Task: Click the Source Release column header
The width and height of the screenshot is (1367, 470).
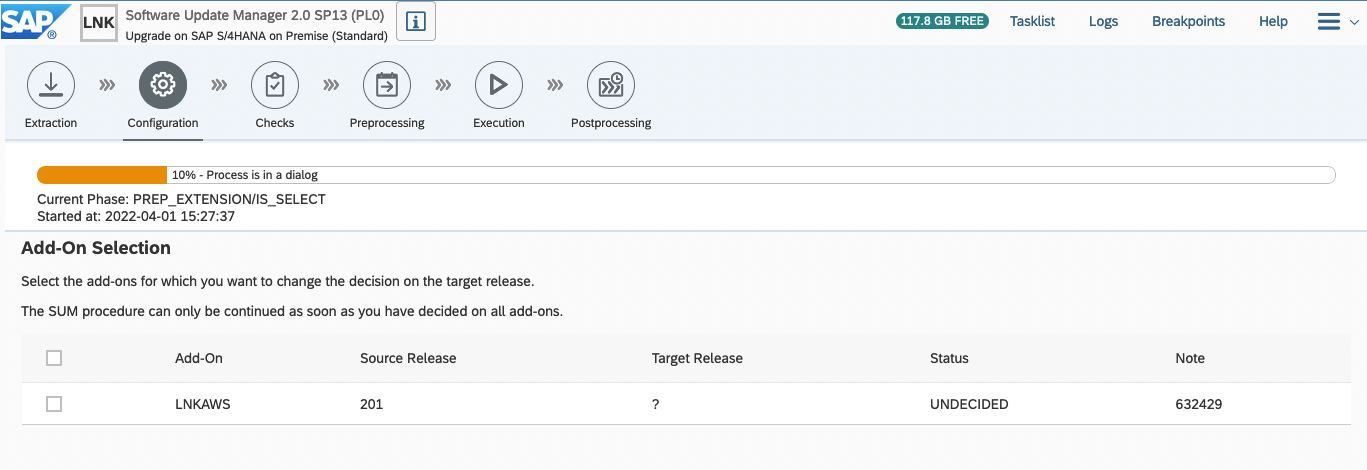Action: click(x=408, y=358)
